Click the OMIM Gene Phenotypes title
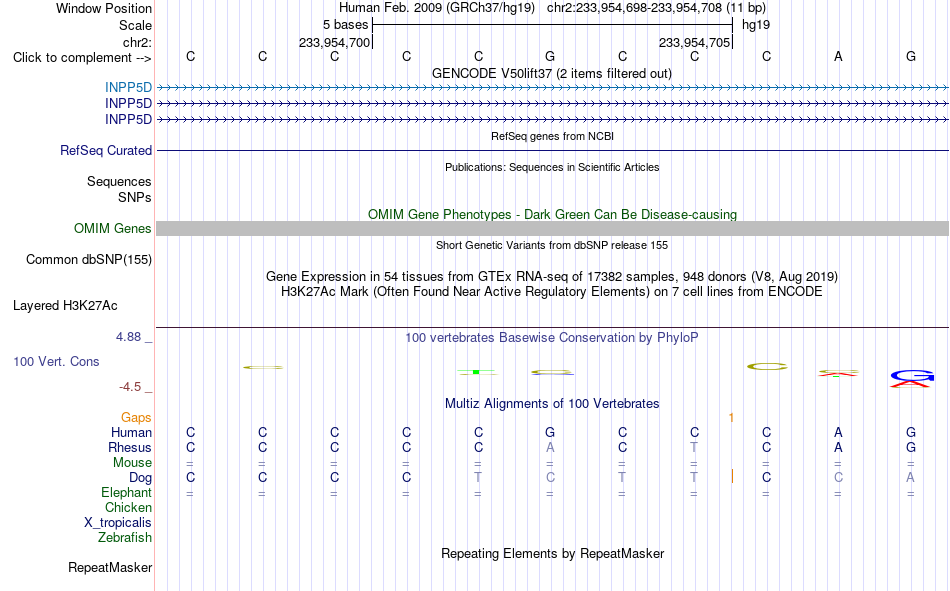Screen dimensions: 950x591 click(x=552, y=215)
